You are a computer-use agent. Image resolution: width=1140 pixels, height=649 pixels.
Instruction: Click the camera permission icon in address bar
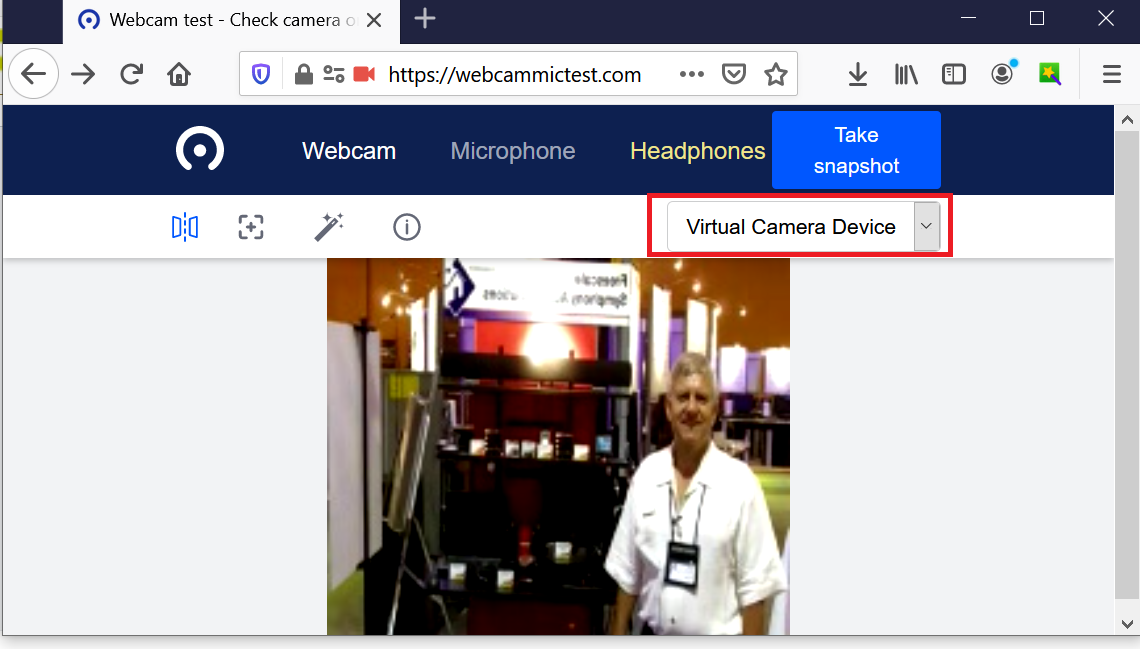pyautogui.click(x=363, y=73)
